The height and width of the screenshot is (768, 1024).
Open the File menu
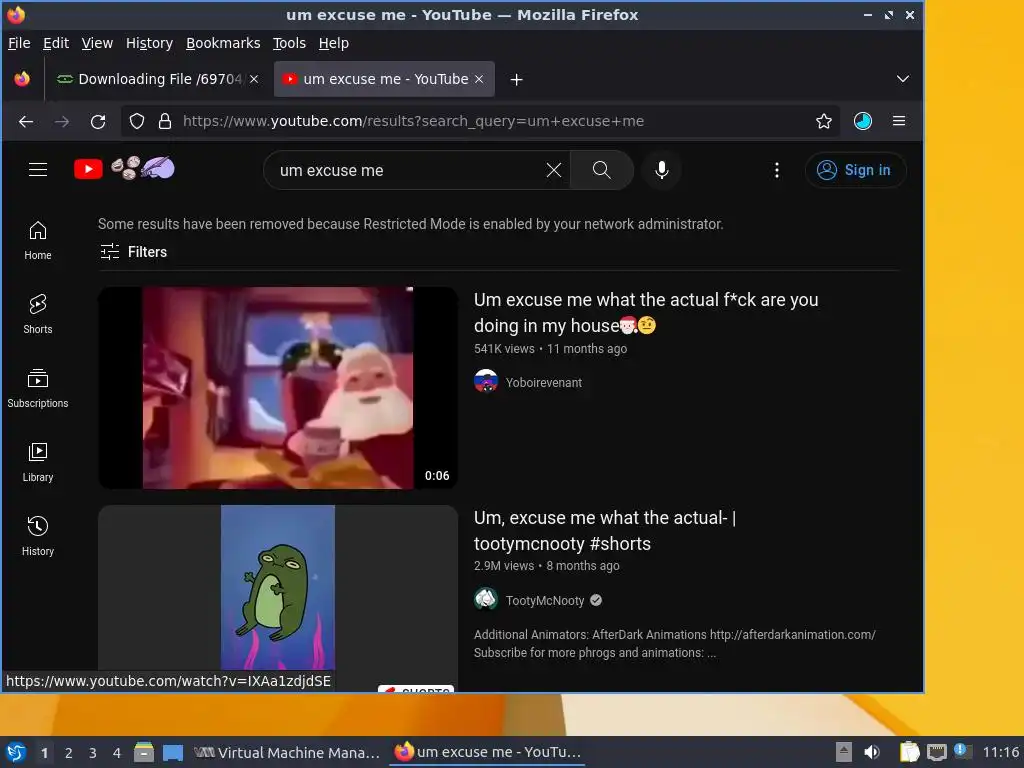click(x=19, y=43)
